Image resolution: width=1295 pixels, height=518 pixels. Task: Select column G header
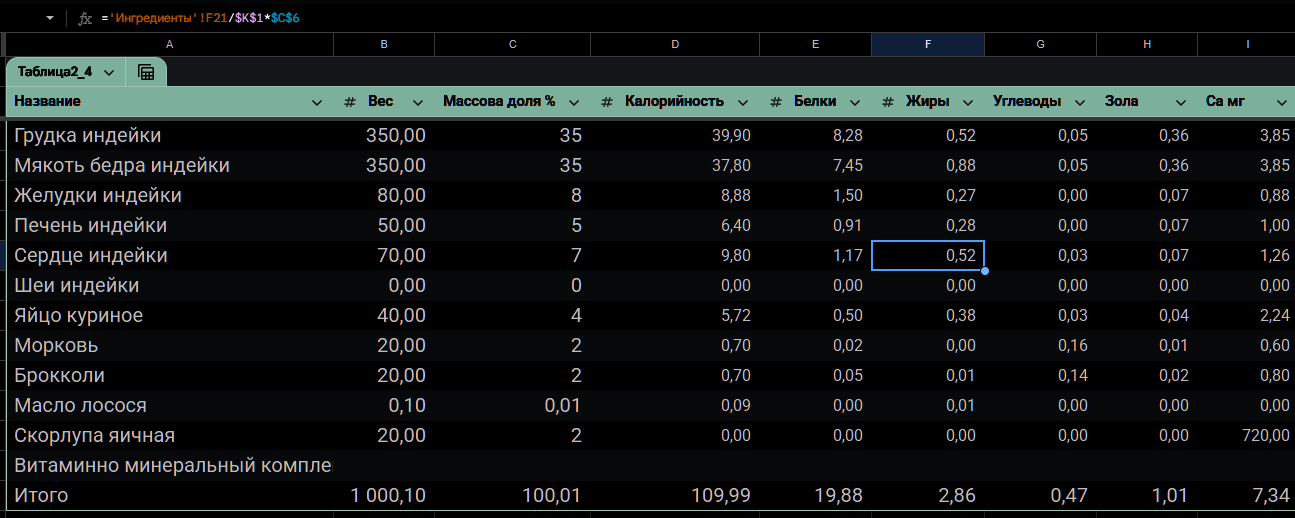1041,44
